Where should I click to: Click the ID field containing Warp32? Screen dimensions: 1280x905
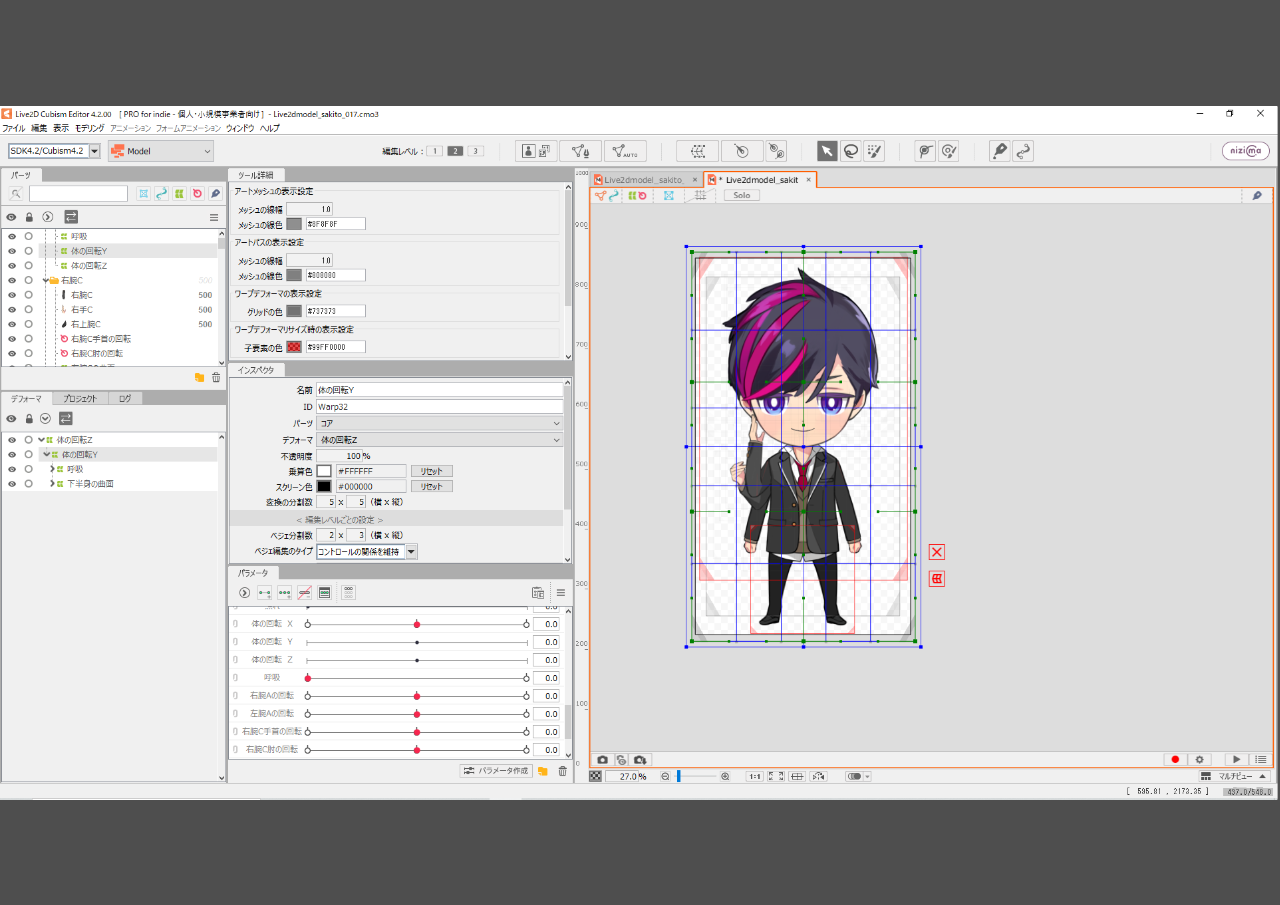pyautogui.click(x=439, y=407)
